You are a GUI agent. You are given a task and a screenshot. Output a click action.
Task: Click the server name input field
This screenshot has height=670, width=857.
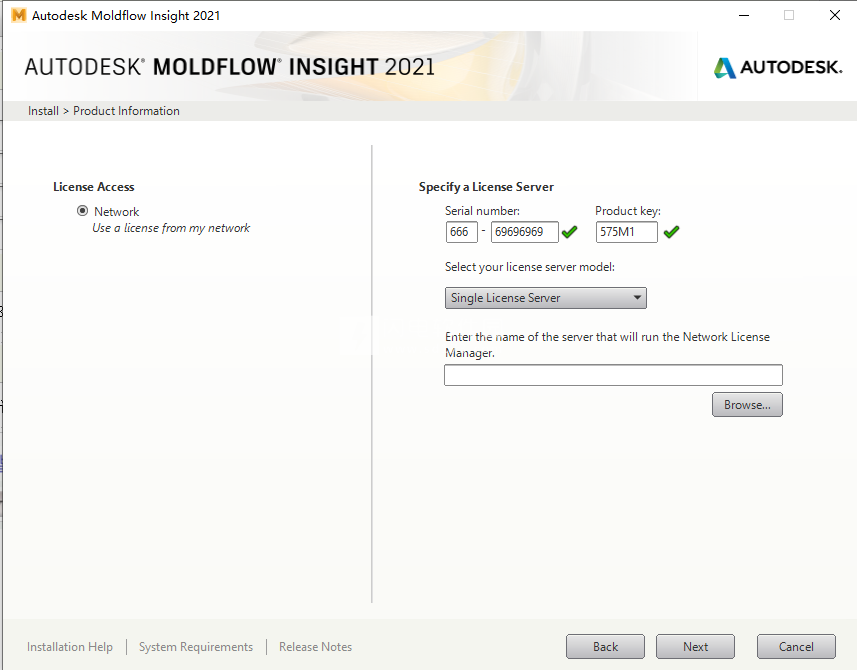tap(613, 375)
